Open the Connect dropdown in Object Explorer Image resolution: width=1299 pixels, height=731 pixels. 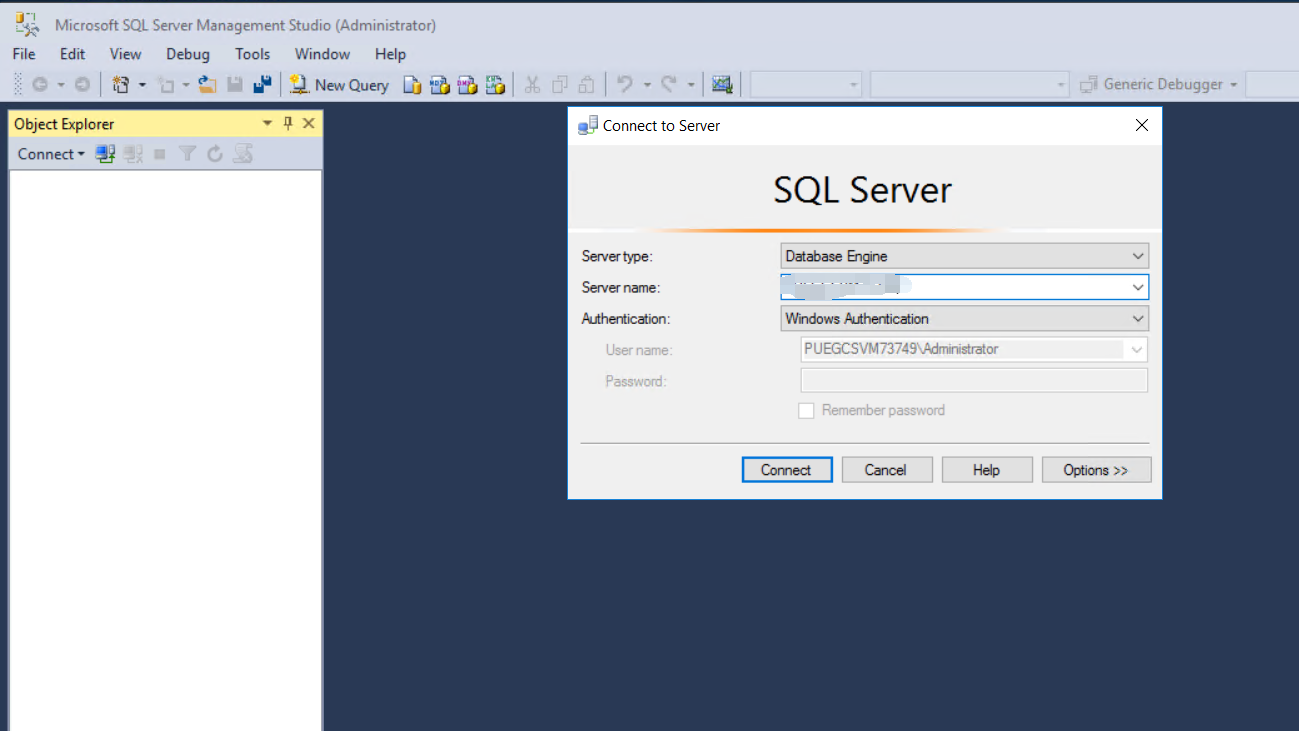pyautogui.click(x=50, y=153)
